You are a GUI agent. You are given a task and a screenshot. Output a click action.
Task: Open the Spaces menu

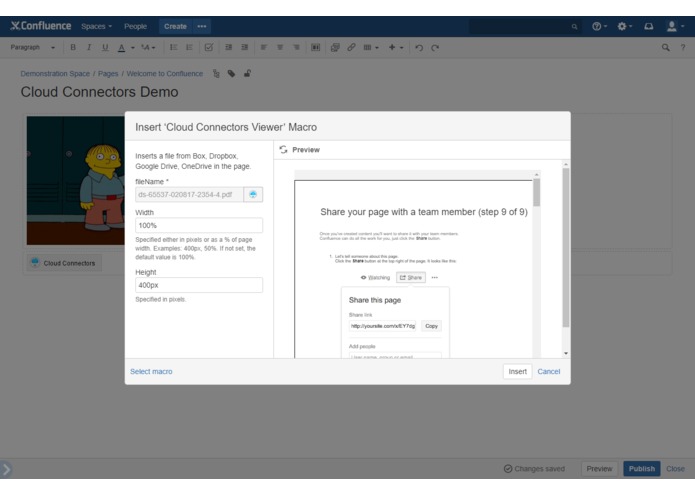(x=96, y=27)
